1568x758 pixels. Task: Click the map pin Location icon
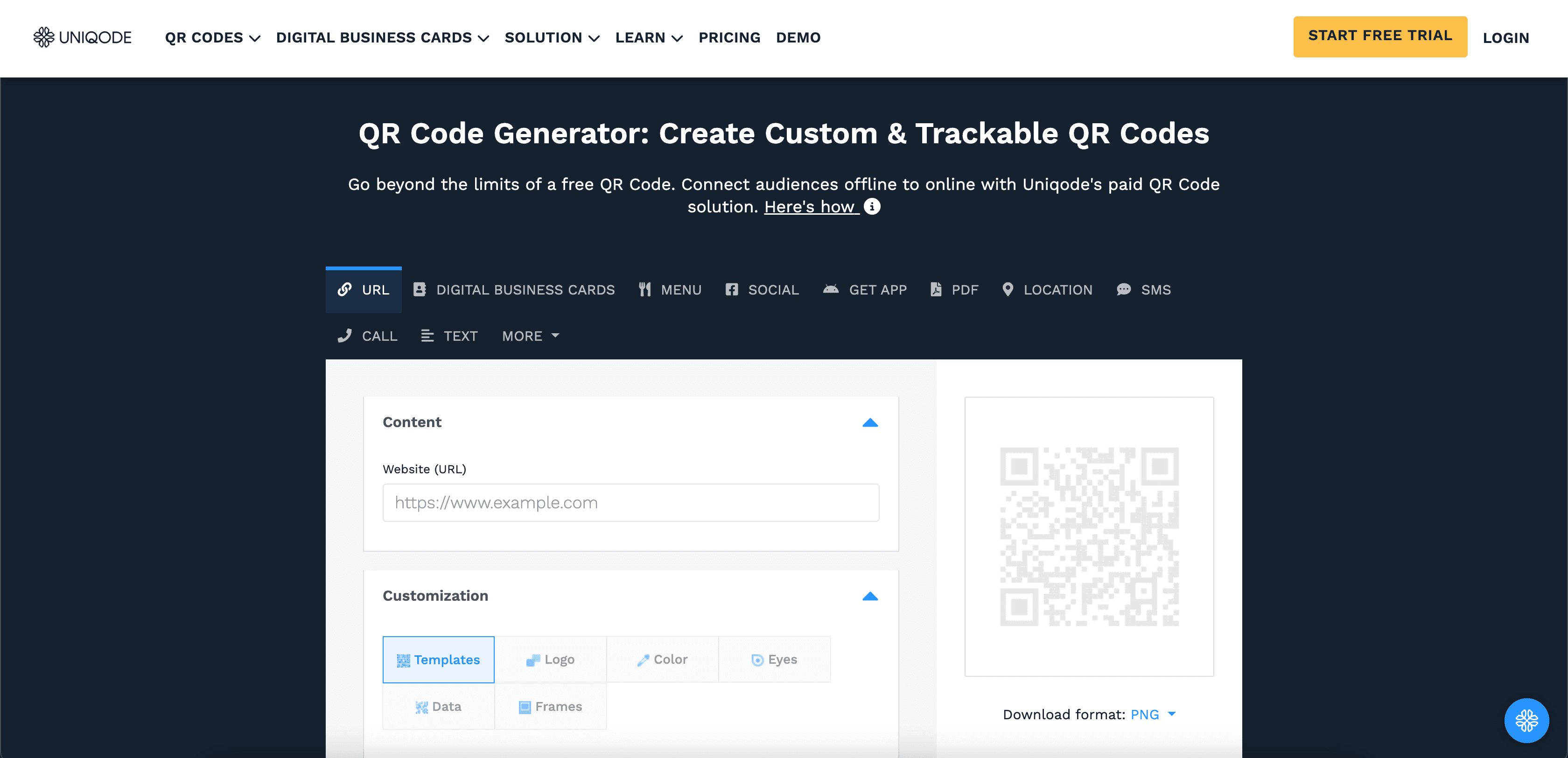click(1008, 289)
